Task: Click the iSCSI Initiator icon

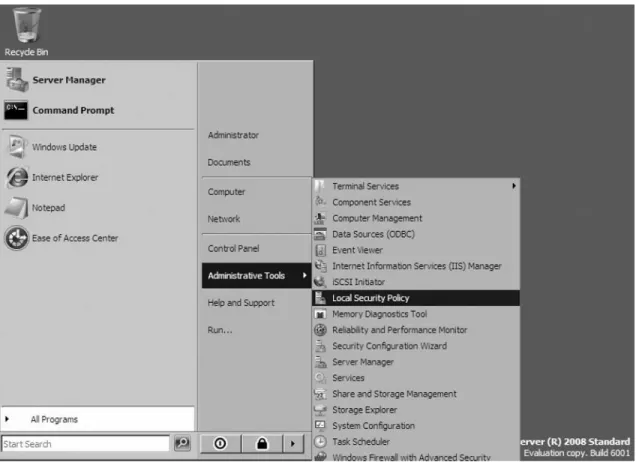Action: coord(320,282)
